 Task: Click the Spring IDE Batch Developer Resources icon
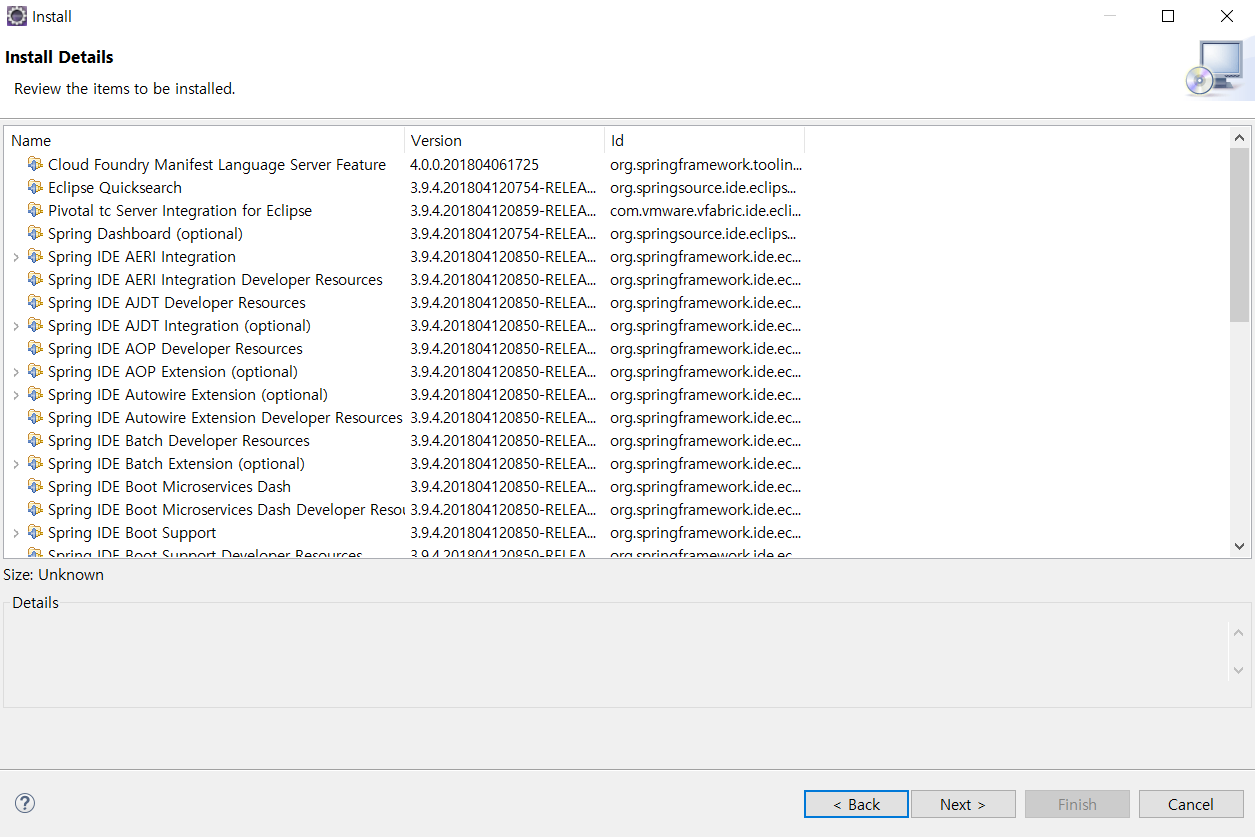(x=35, y=440)
